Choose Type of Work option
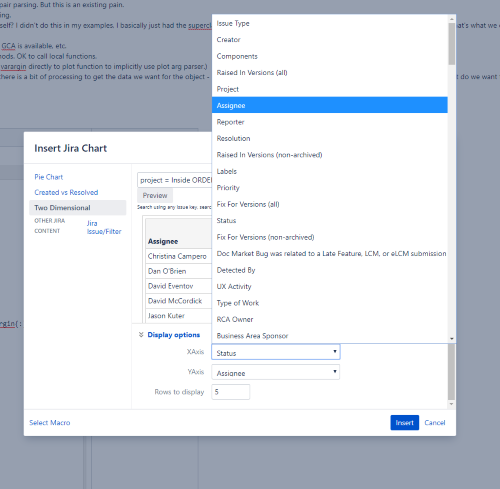Viewport: 500px width, 489px height. pos(330,303)
